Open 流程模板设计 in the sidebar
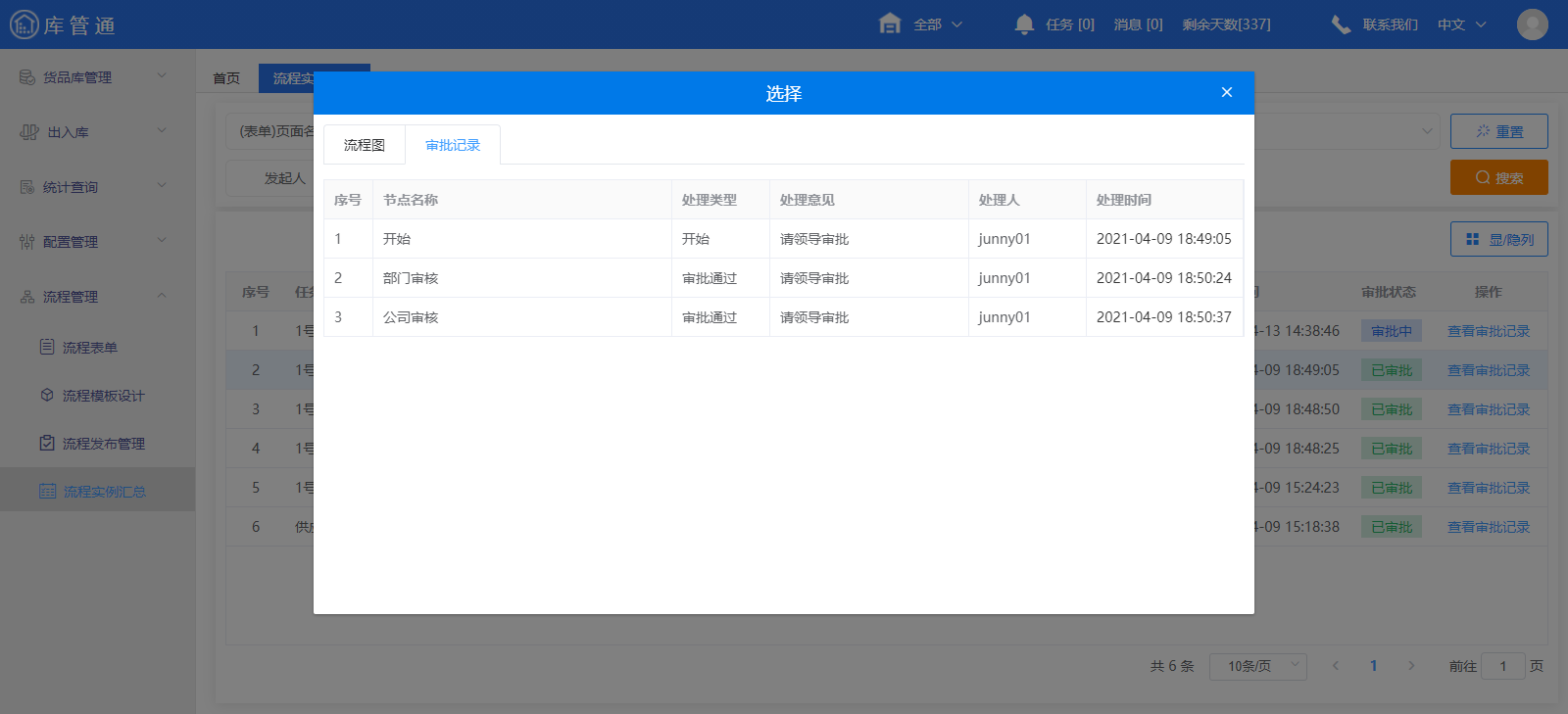 pos(103,396)
